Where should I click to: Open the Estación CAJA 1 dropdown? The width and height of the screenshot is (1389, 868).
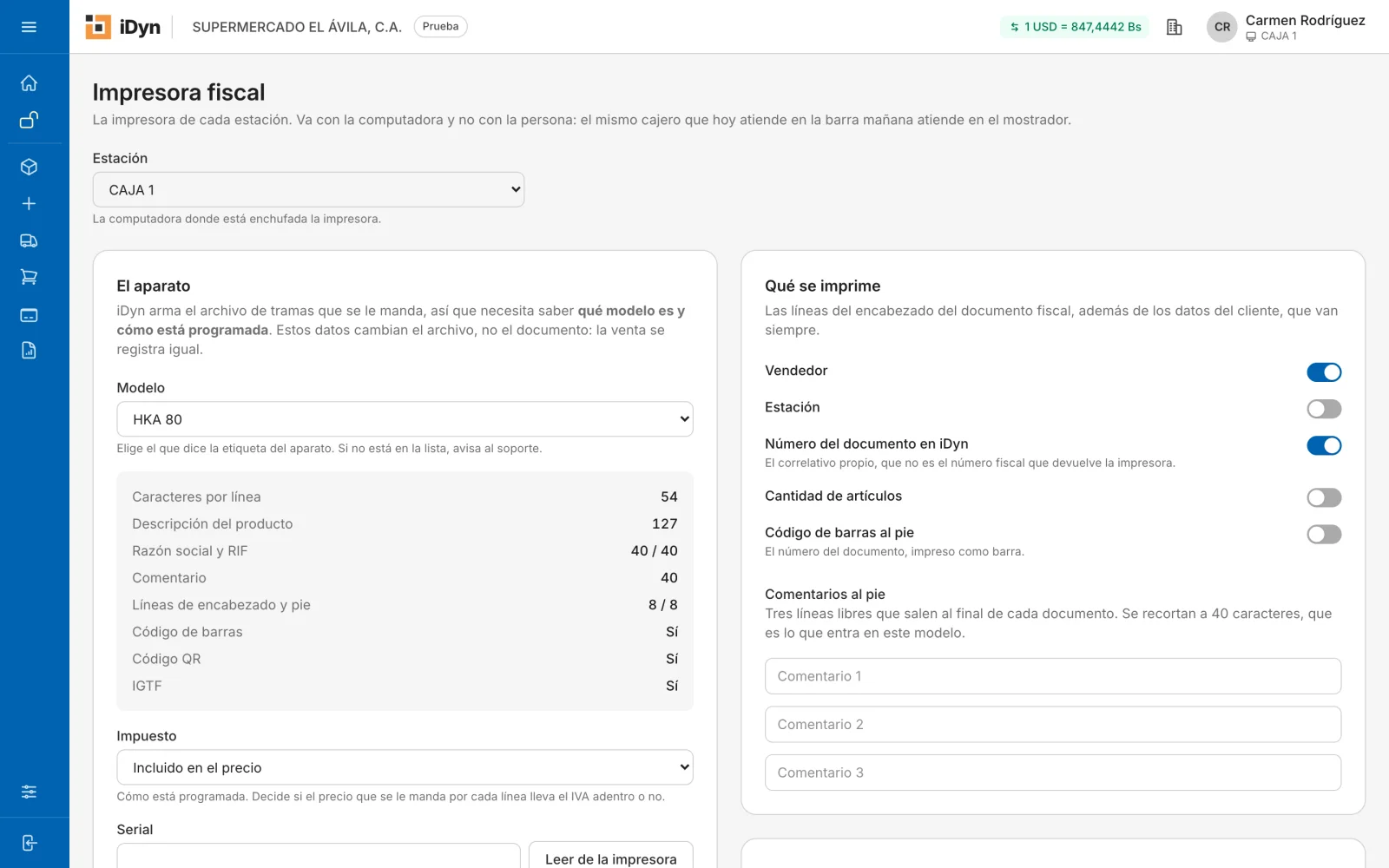(308, 189)
